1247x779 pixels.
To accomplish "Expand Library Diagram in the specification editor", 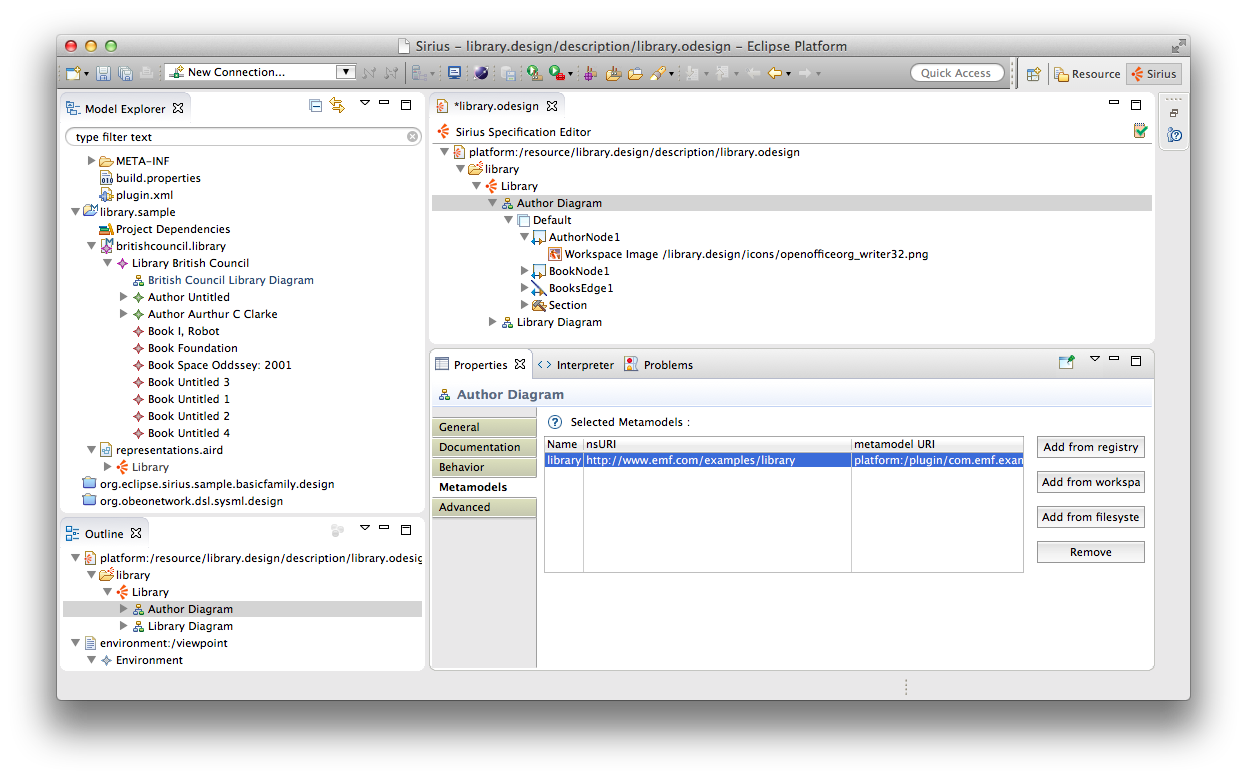I will tap(492, 322).
